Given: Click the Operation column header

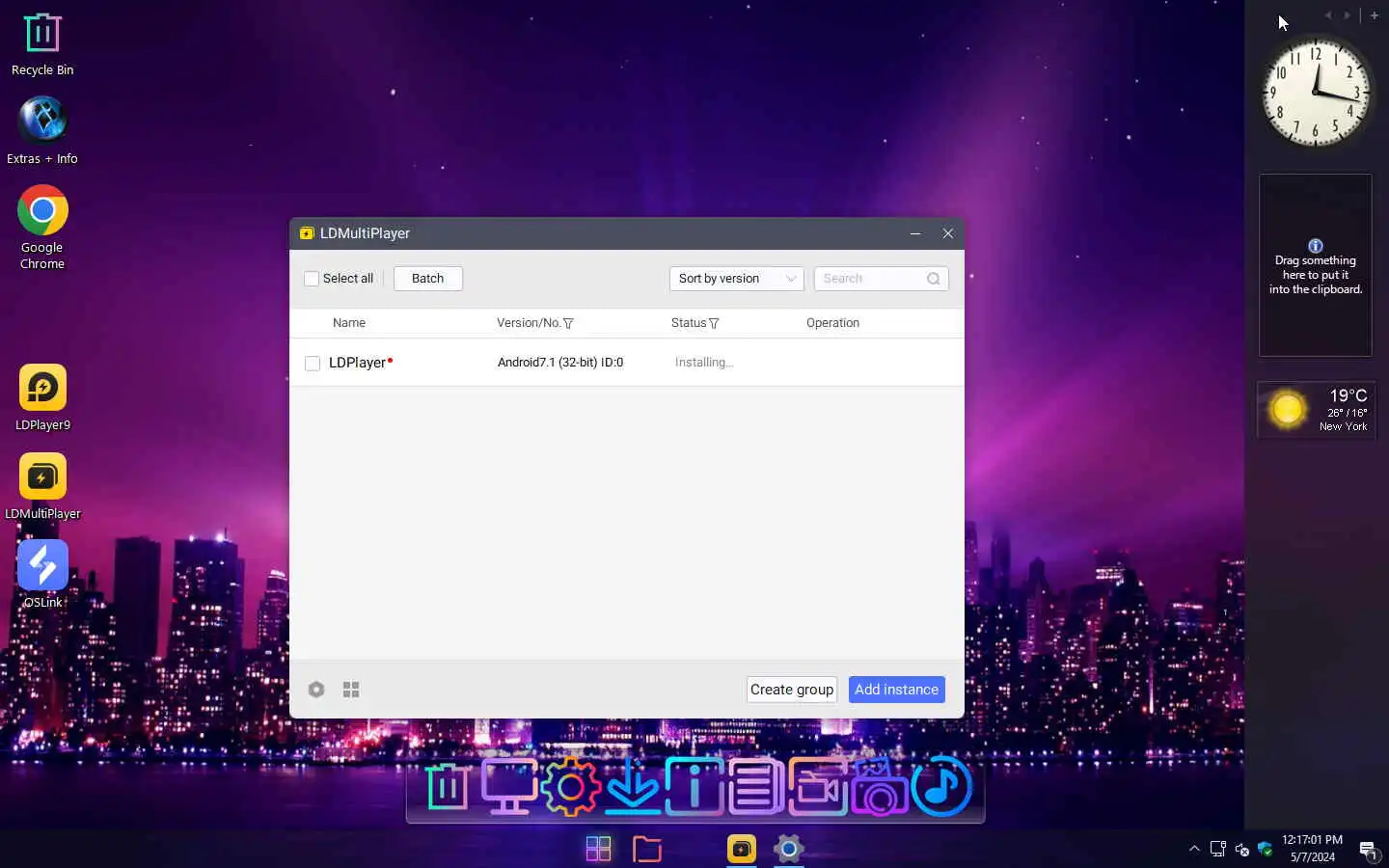Looking at the screenshot, I should [832, 323].
